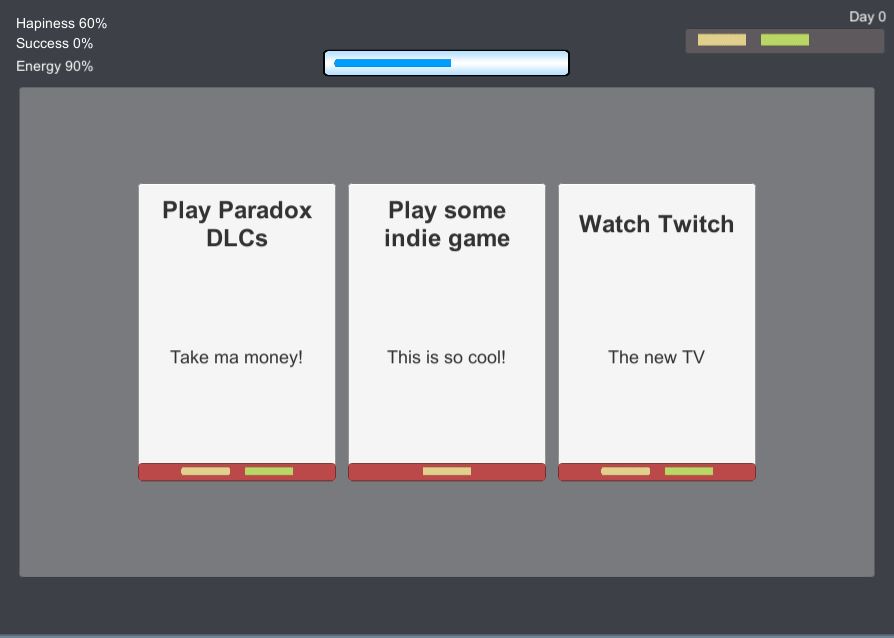Click tan swatch in Day 0 panel
Screen dimensions: 894x638
coord(722,40)
